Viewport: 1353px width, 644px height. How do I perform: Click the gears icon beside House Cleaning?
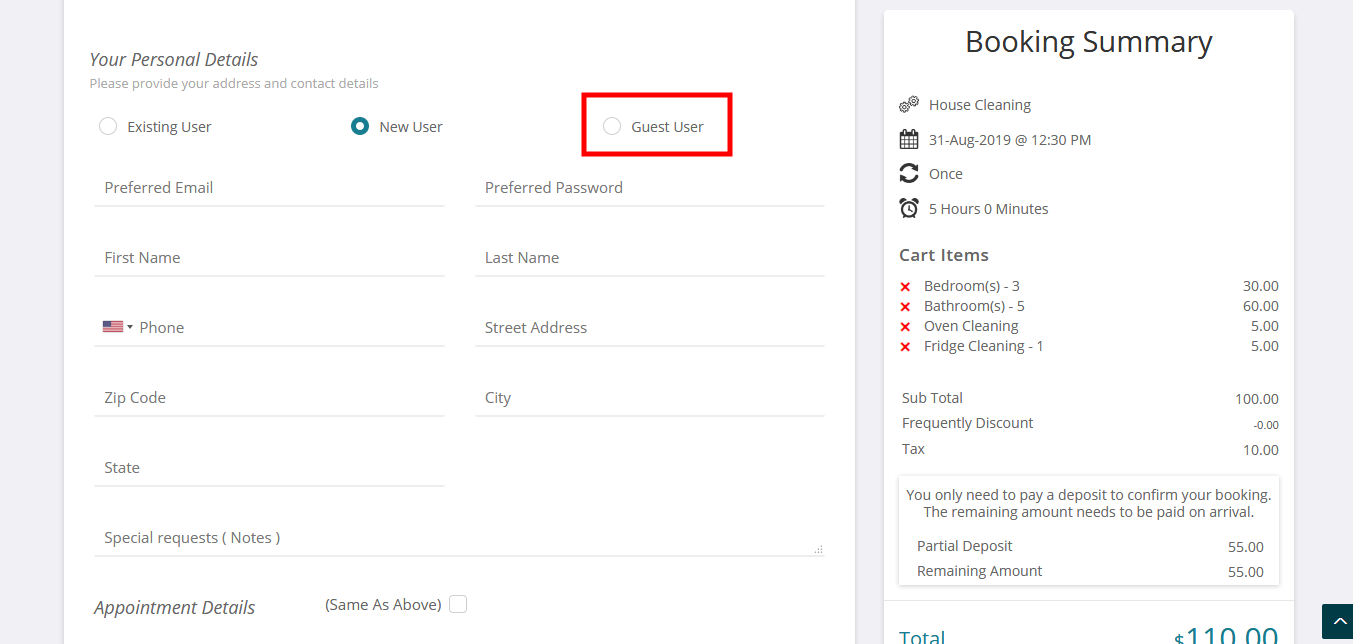pos(909,104)
